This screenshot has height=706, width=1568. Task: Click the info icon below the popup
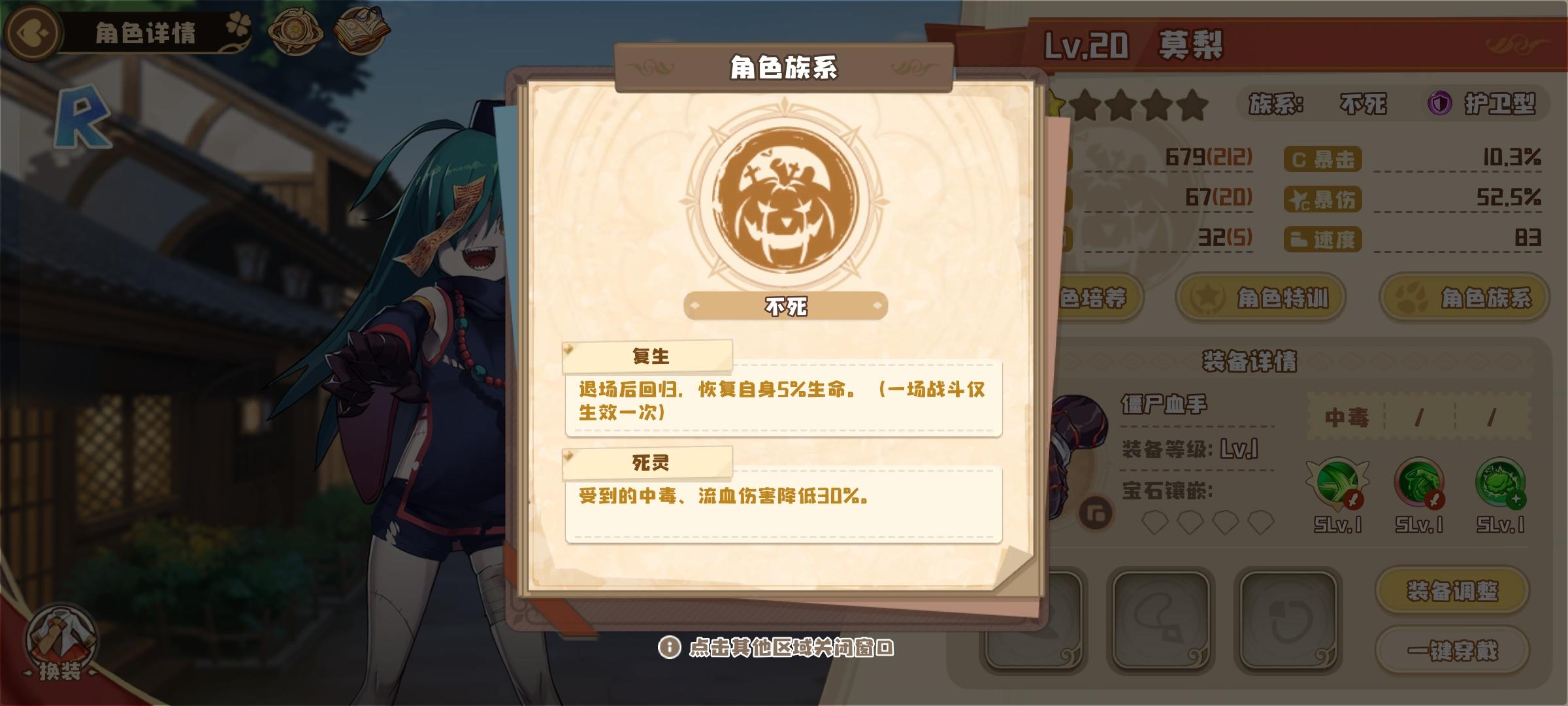pos(669,647)
